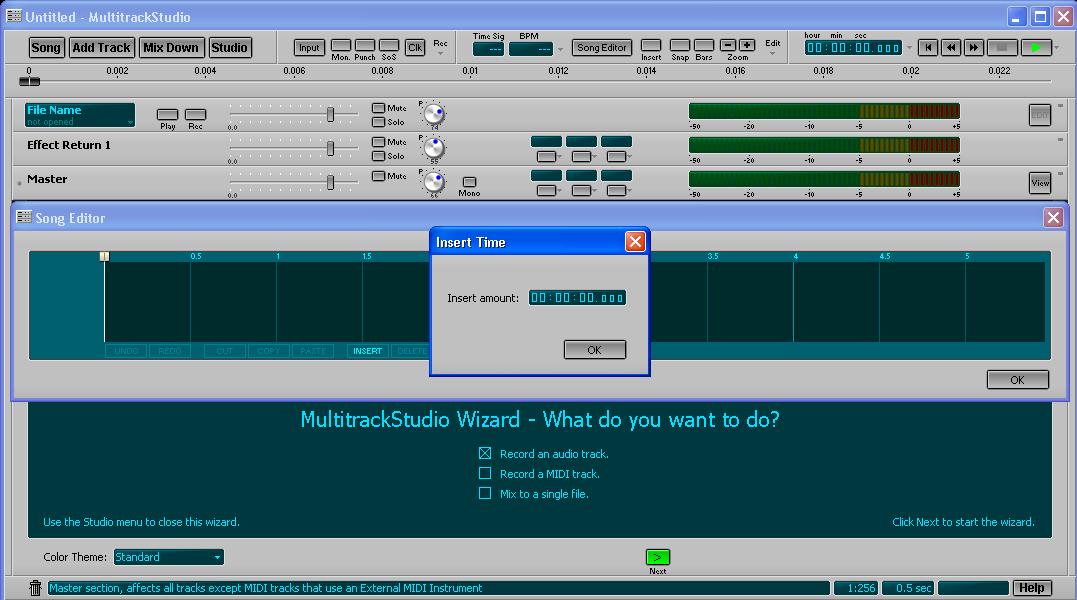Solo the Effect Return 1 section
This screenshot has width=1077, height=600.
tap(378, 156)
